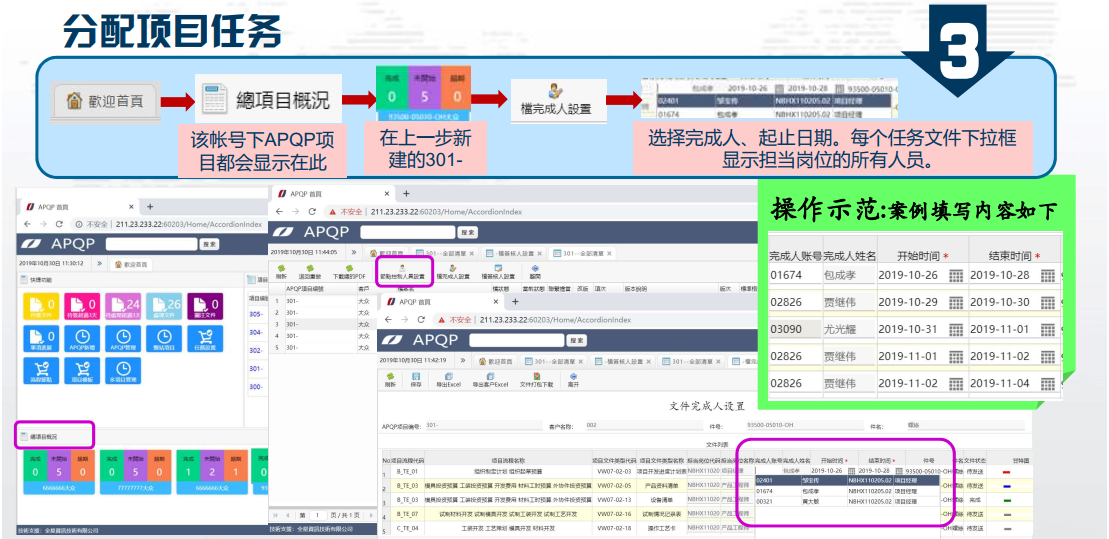
Task: Click account cell 03090 in the example table
Action: (x=794, y=329)
